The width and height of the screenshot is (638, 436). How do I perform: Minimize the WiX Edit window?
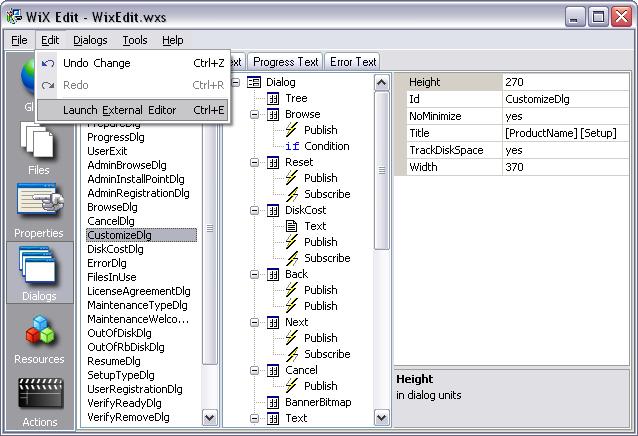[x=575, y=17]
